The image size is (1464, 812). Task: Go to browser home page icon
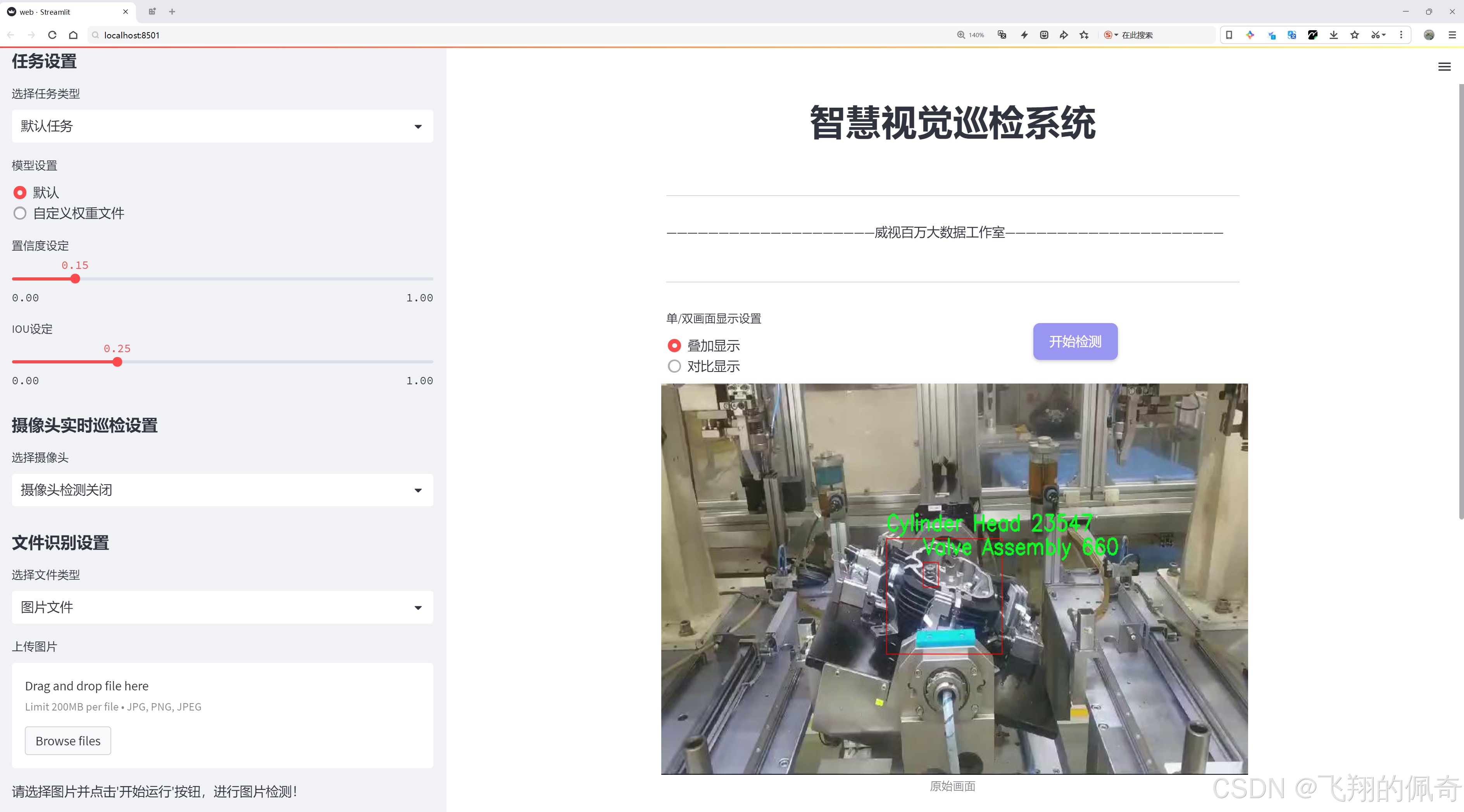click(73, 35)
